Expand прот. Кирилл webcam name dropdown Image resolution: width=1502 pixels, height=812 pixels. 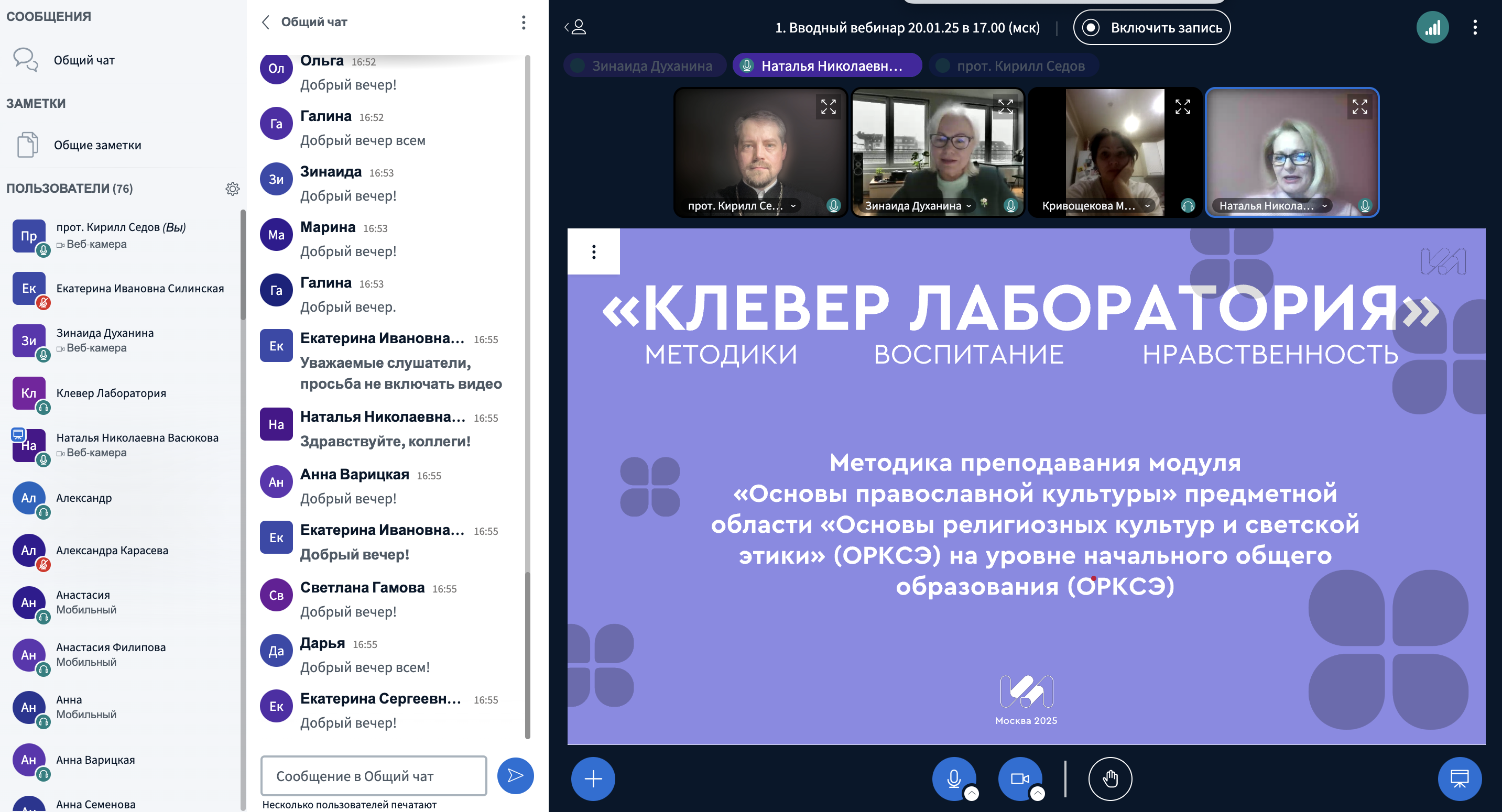(793, 206)
